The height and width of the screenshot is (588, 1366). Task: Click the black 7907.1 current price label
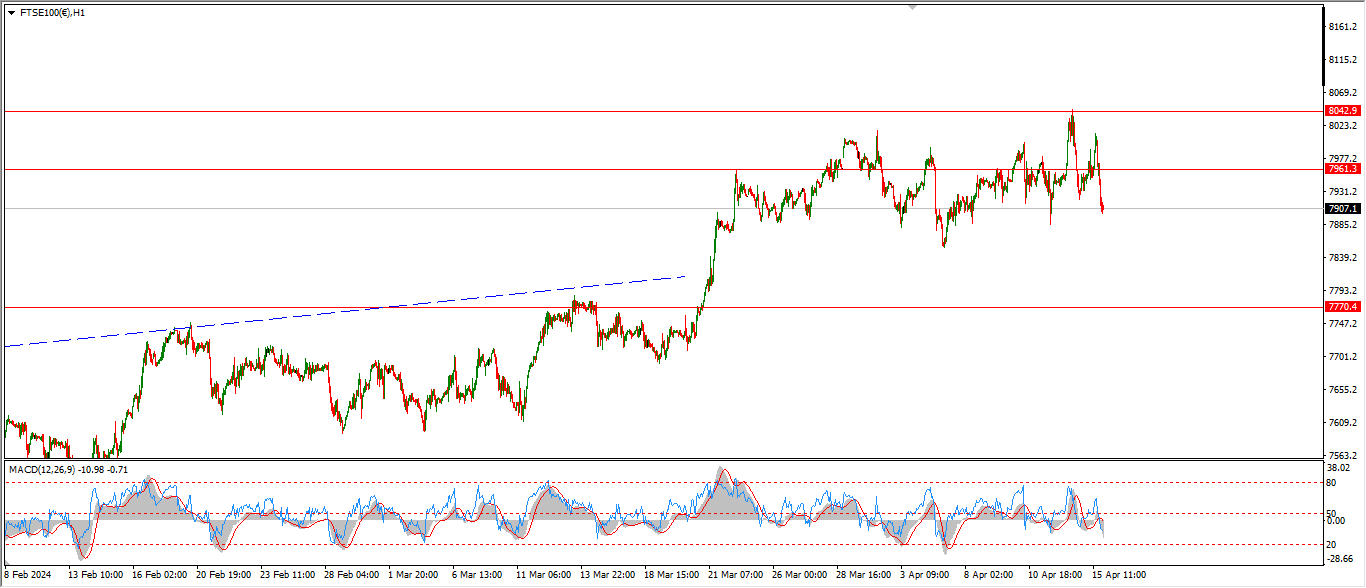(1342, 209)
